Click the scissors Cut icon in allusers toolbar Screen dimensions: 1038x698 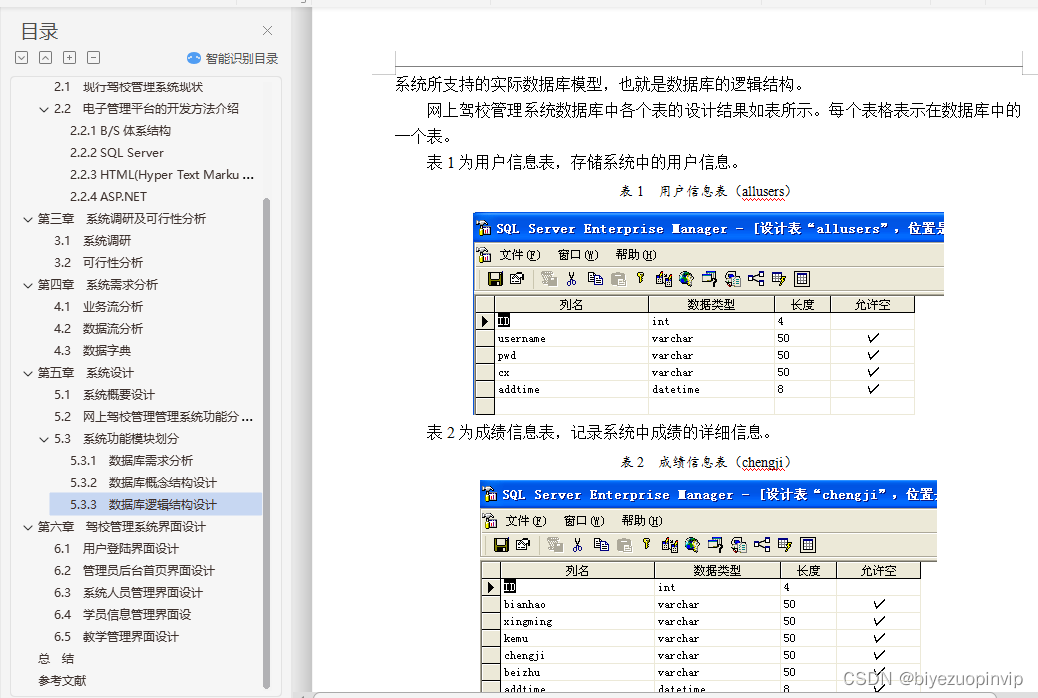[x=571, y=279]
